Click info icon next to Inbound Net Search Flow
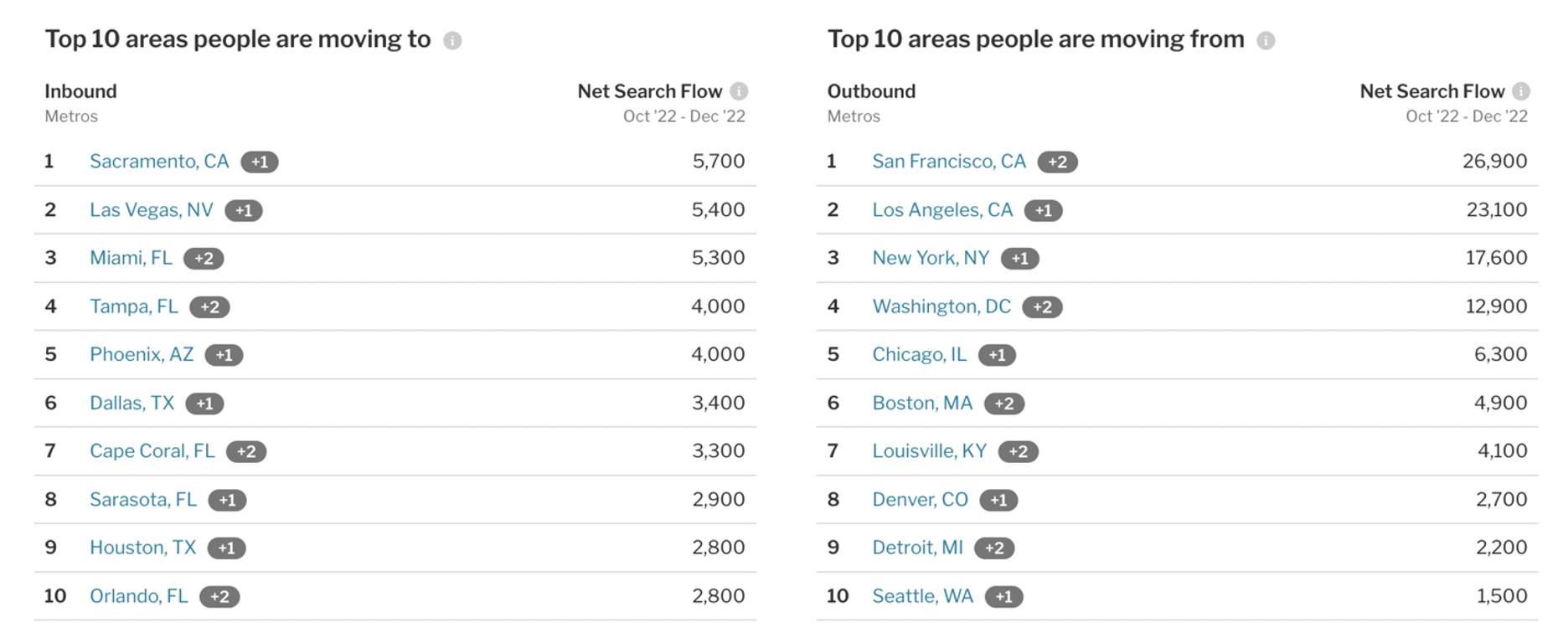Viewport: 1568px width, 643px height. [739, 91]
